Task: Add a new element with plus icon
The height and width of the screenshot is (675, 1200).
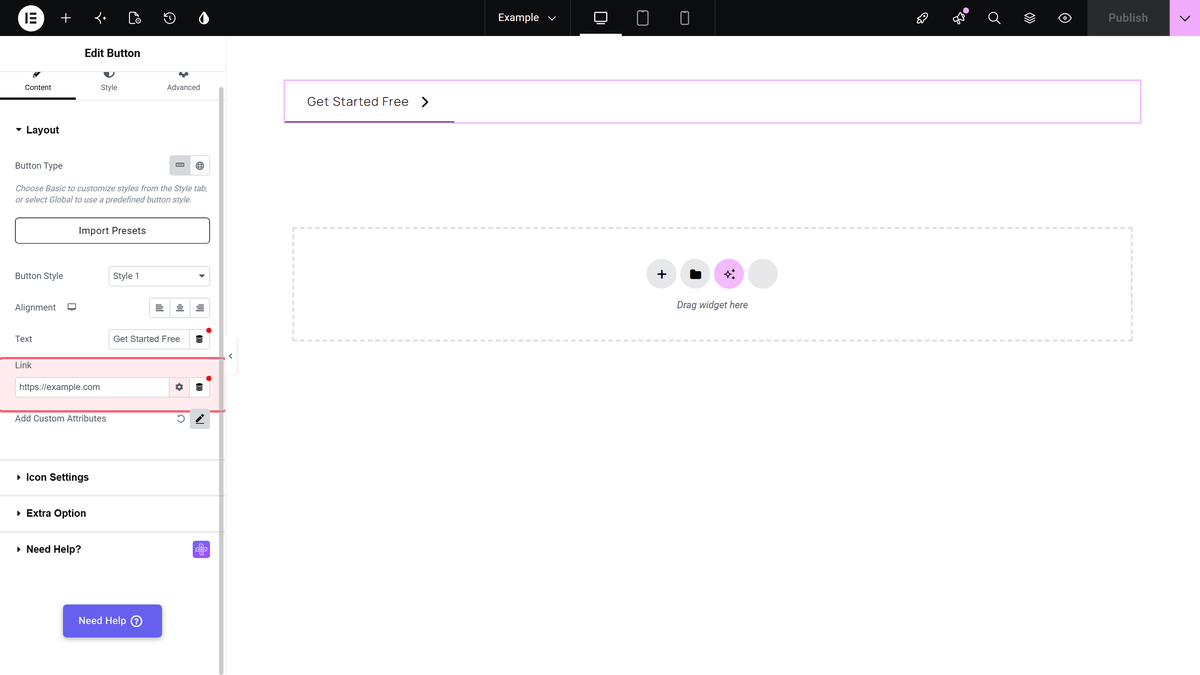Action: click(x=66, y=18)
